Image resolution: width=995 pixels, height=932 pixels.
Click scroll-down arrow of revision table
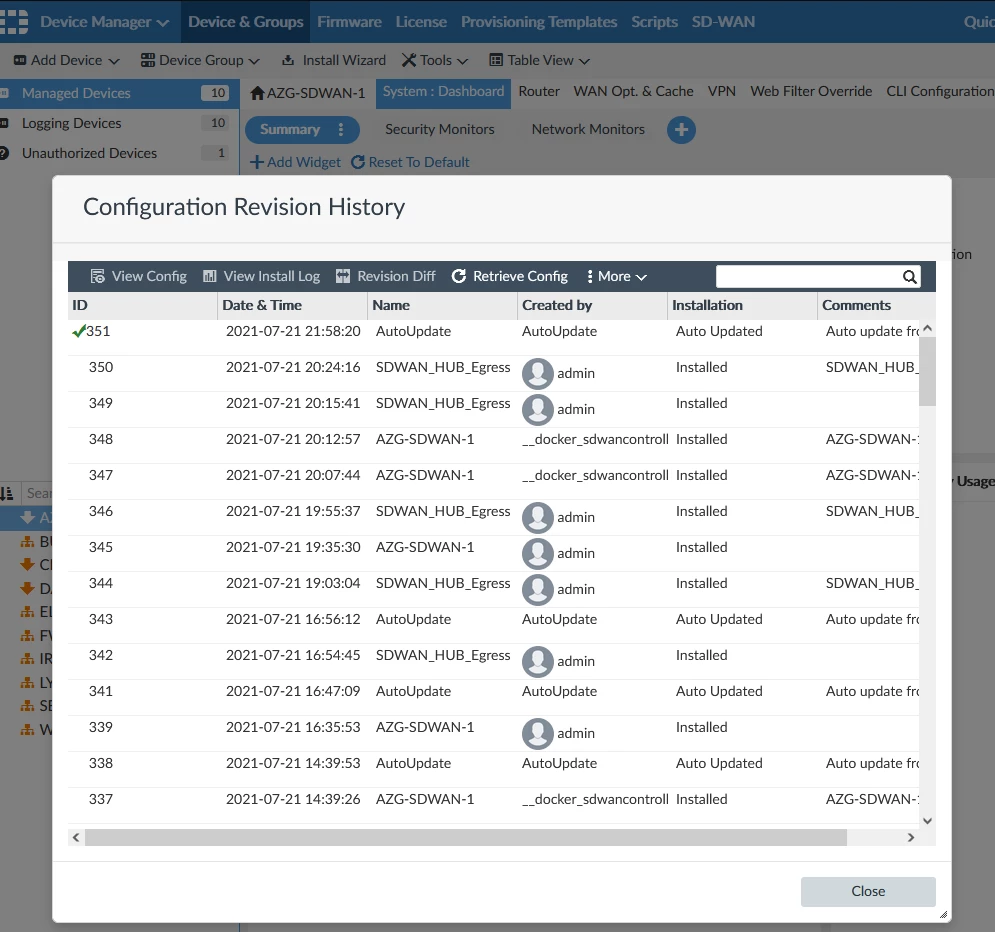coord(927,820)
